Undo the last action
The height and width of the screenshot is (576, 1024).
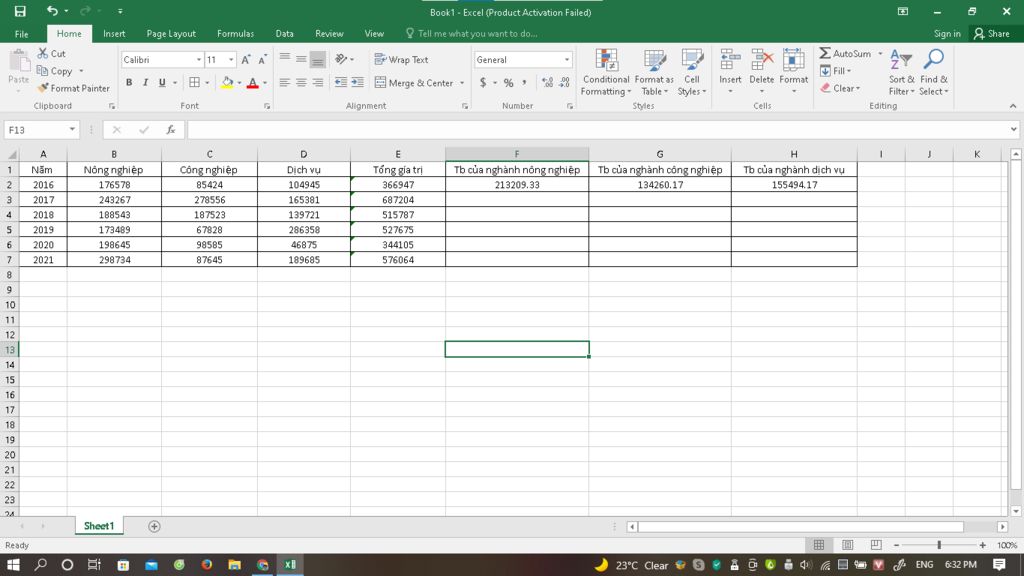[52, 11]
